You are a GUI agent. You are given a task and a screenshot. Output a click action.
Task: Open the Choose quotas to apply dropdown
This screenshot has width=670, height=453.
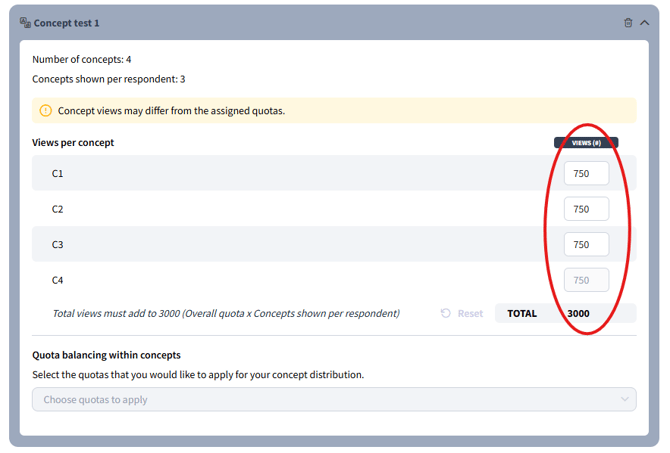point(320,400)
